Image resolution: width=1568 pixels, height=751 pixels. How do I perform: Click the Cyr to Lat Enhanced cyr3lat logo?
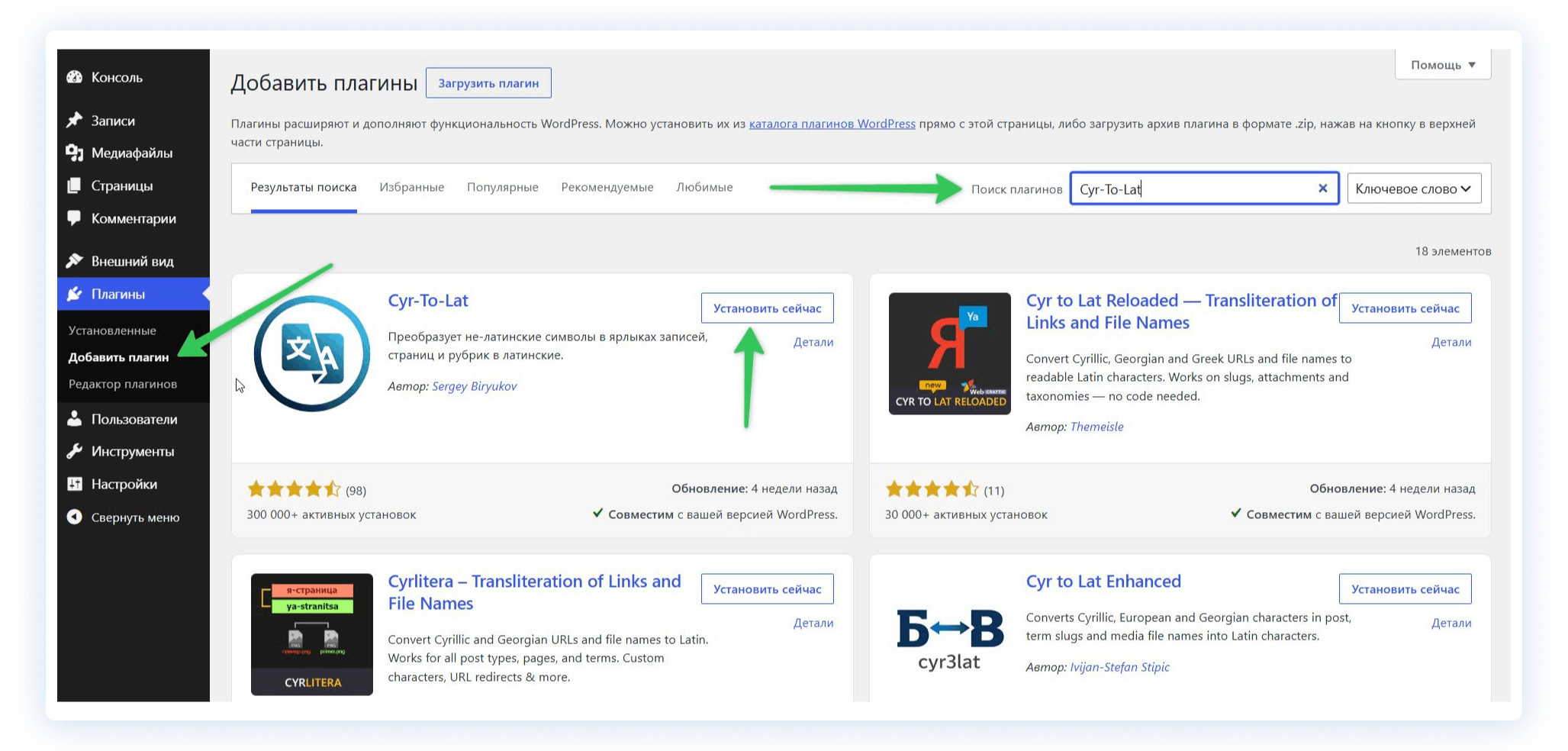tap(950, 639)
